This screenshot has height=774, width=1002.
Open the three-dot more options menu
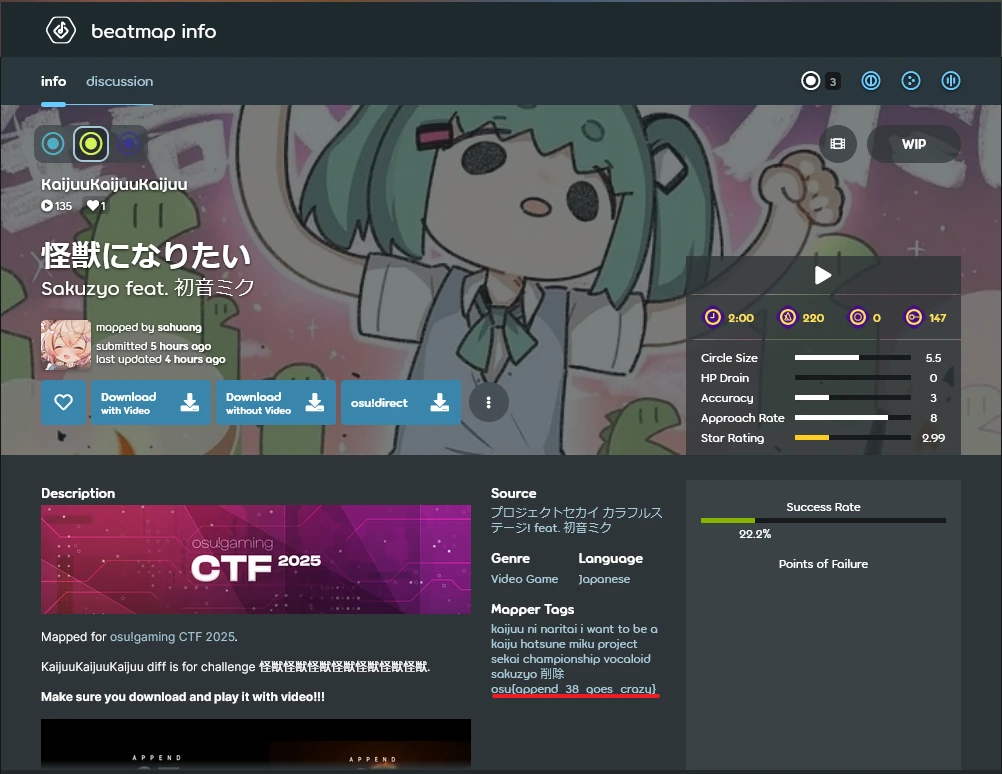pyautogui.click(x=489, y=402)
